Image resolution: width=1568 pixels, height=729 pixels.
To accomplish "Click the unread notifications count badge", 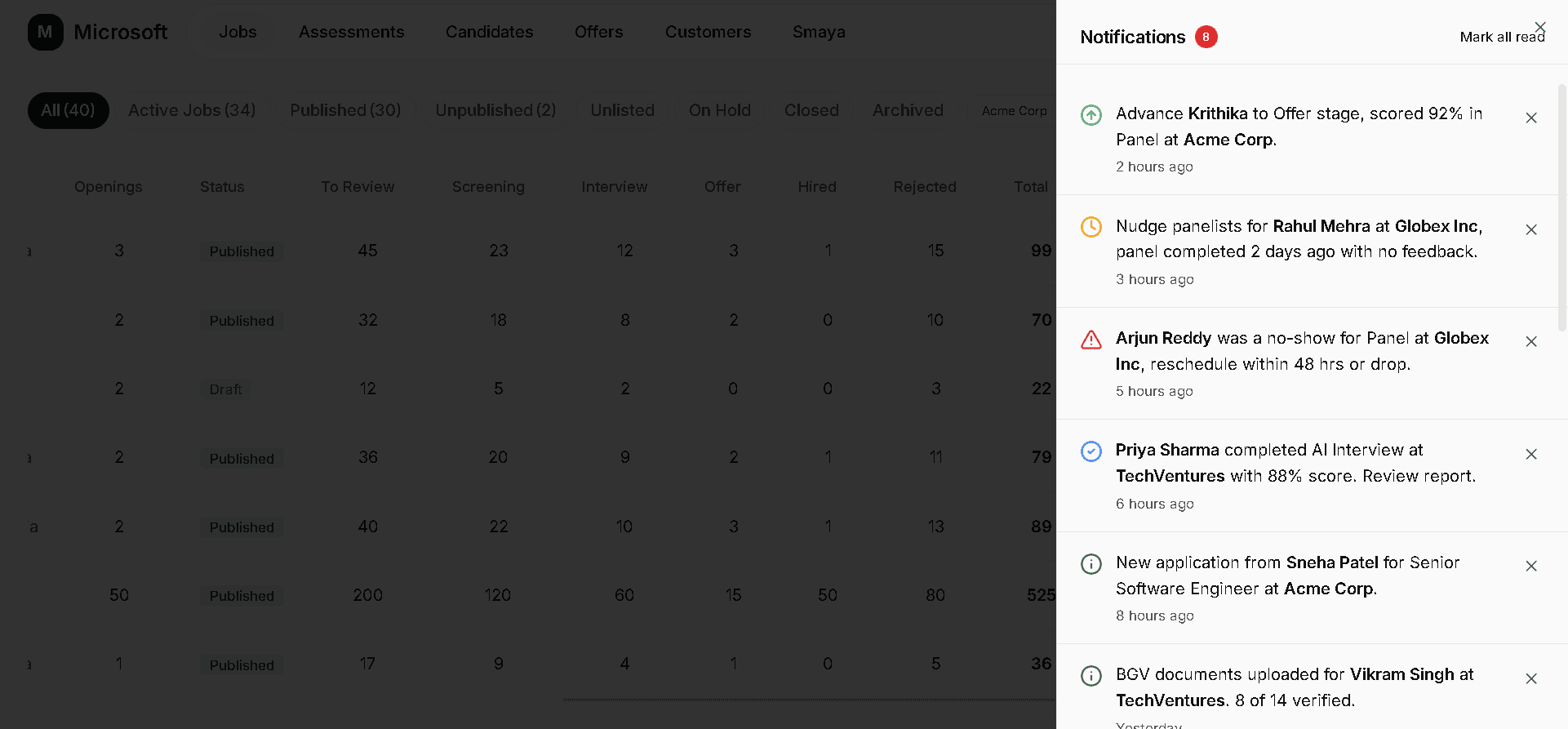I will coord(1206,37).
